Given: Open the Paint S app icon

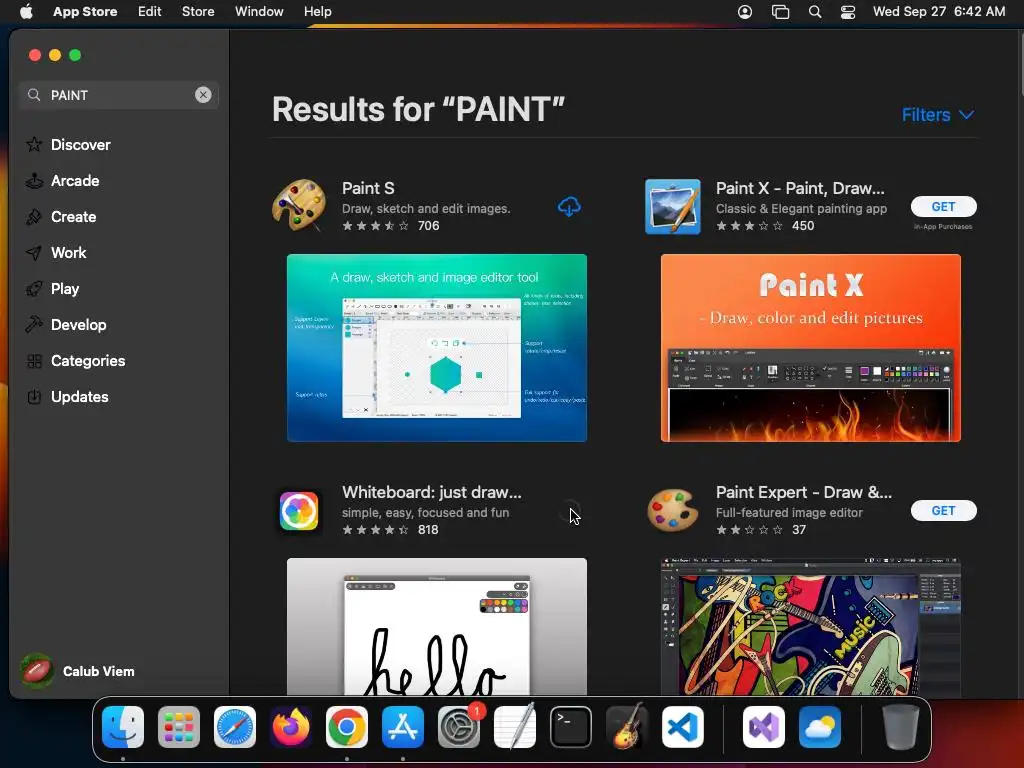Looking at the screenshot, I should point(298,206).
